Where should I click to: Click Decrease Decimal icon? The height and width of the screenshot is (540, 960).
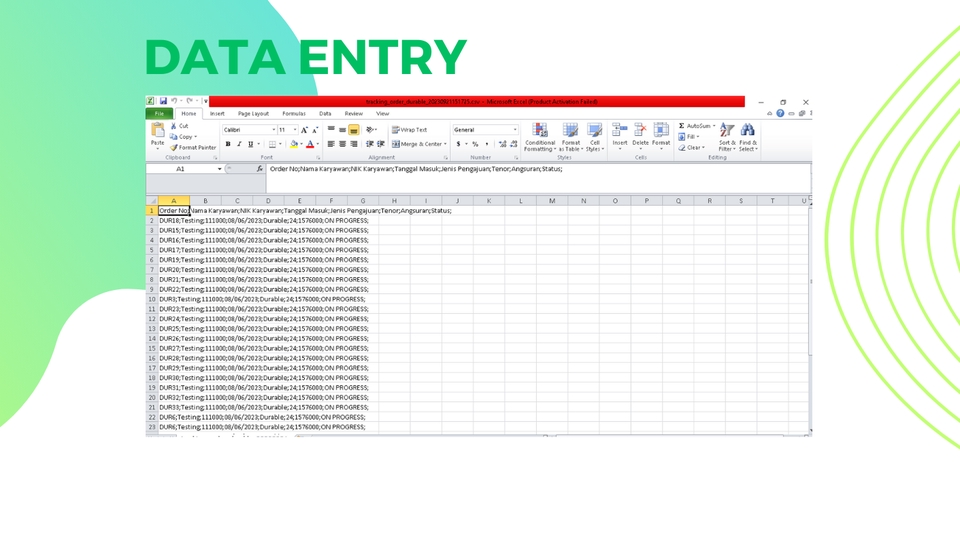pyautogui.click(x=514, y=144)
